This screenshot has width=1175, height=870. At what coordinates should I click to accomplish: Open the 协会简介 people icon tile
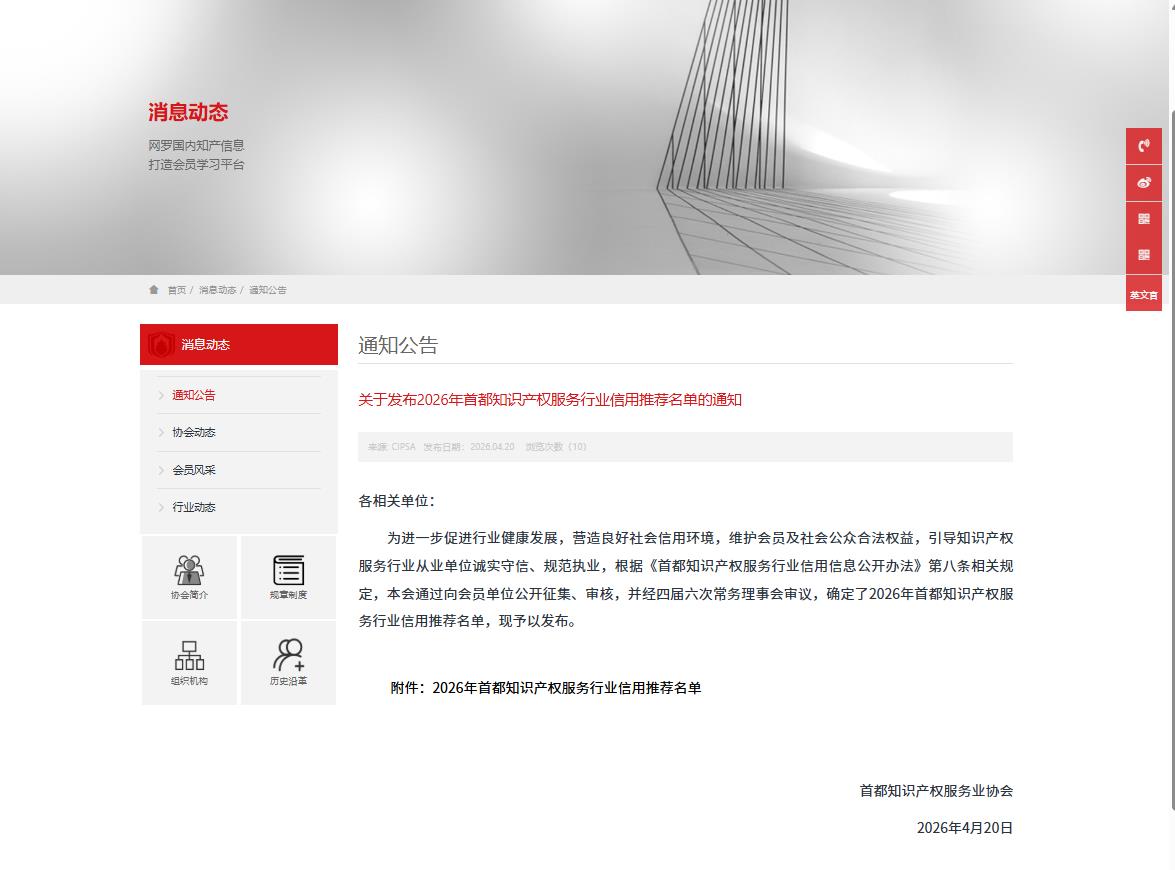coord(189,577)
